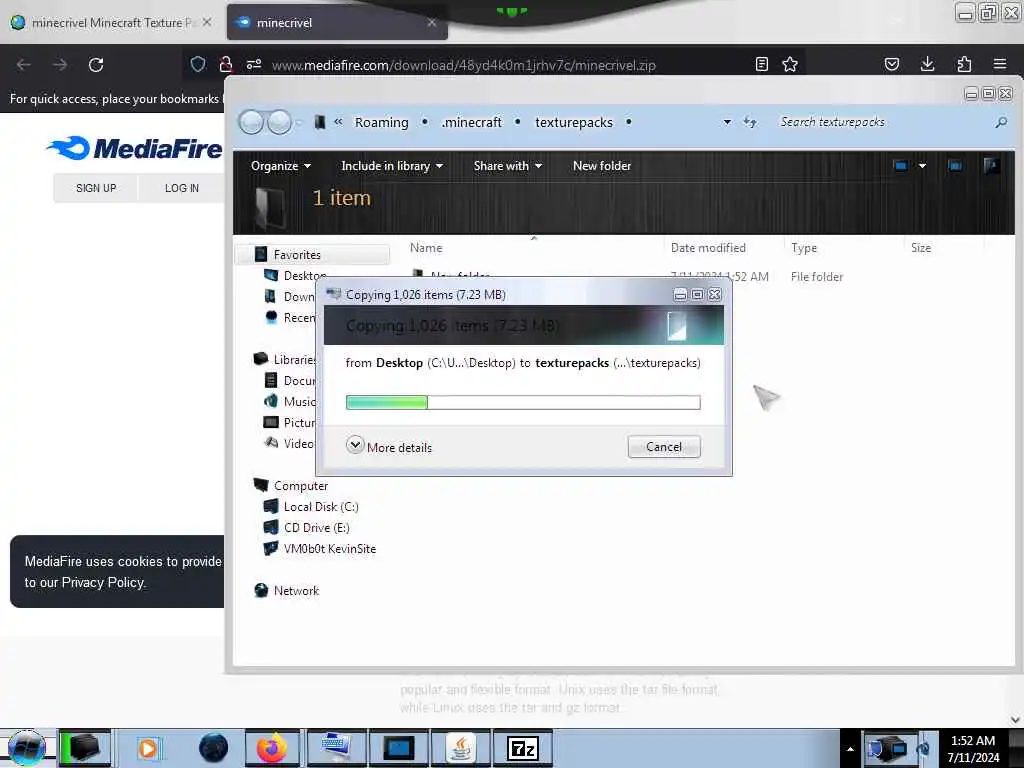Image resolution: width=1024 pixels, height=768 pixels.
Task: Open Firefox site permissions icon
Action: (x=254, y=64)
